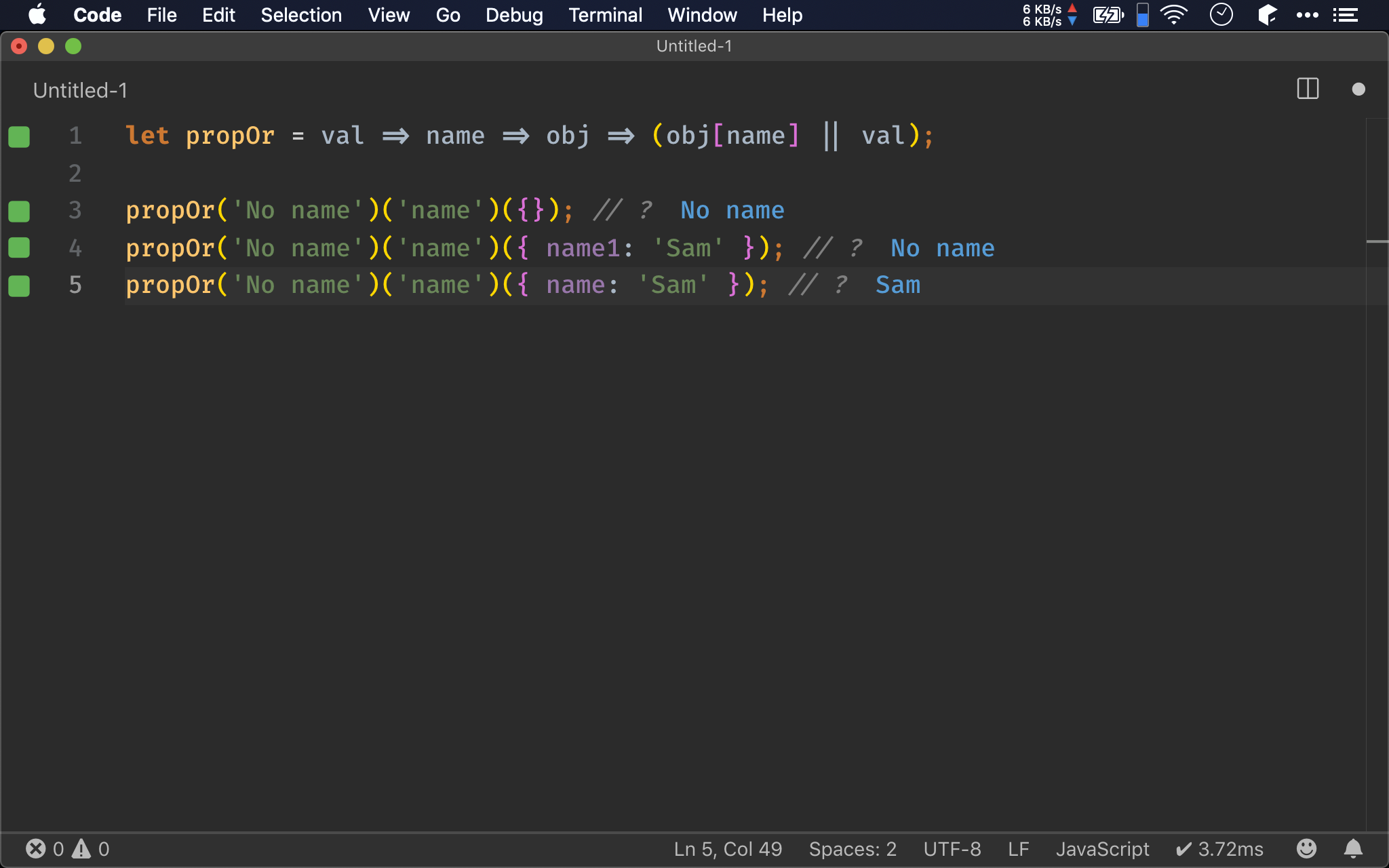Viewport: 1389px width, 868px height.
Task: Change file encoding via 'UTF-8'
Action: coord(952,849)
